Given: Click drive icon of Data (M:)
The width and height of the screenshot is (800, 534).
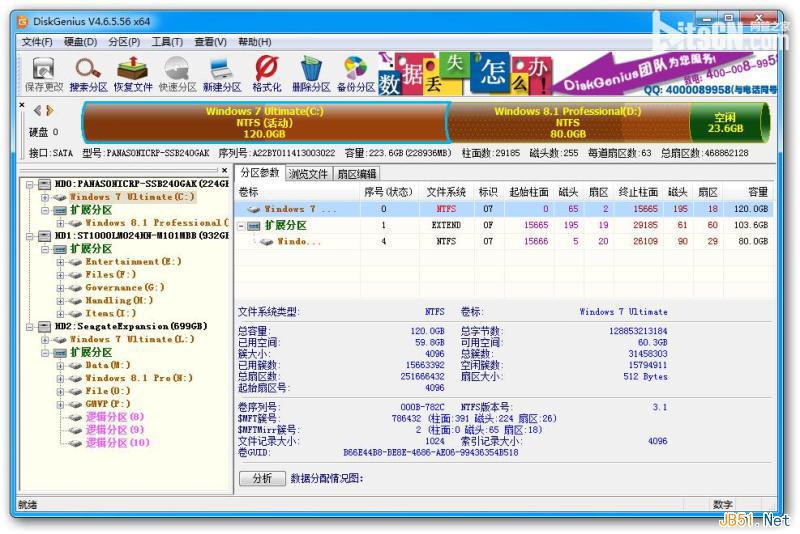Looking at the screenshot, I should pyautogui.click(x=76, y=365).
